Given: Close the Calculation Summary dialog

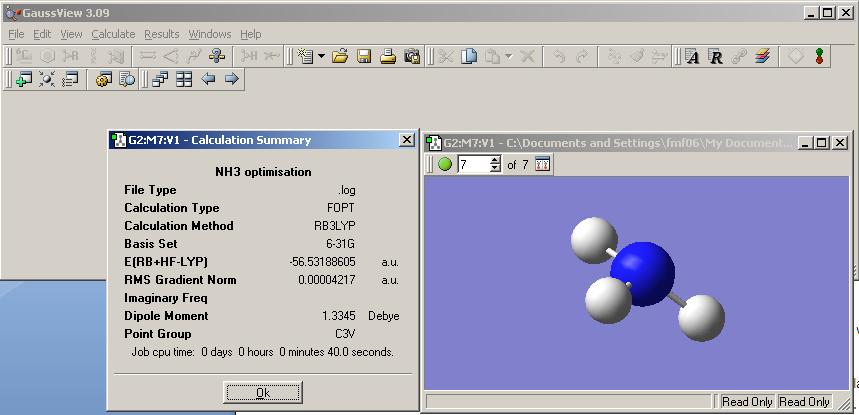Looking at the screenshot, I should point(406,140).
